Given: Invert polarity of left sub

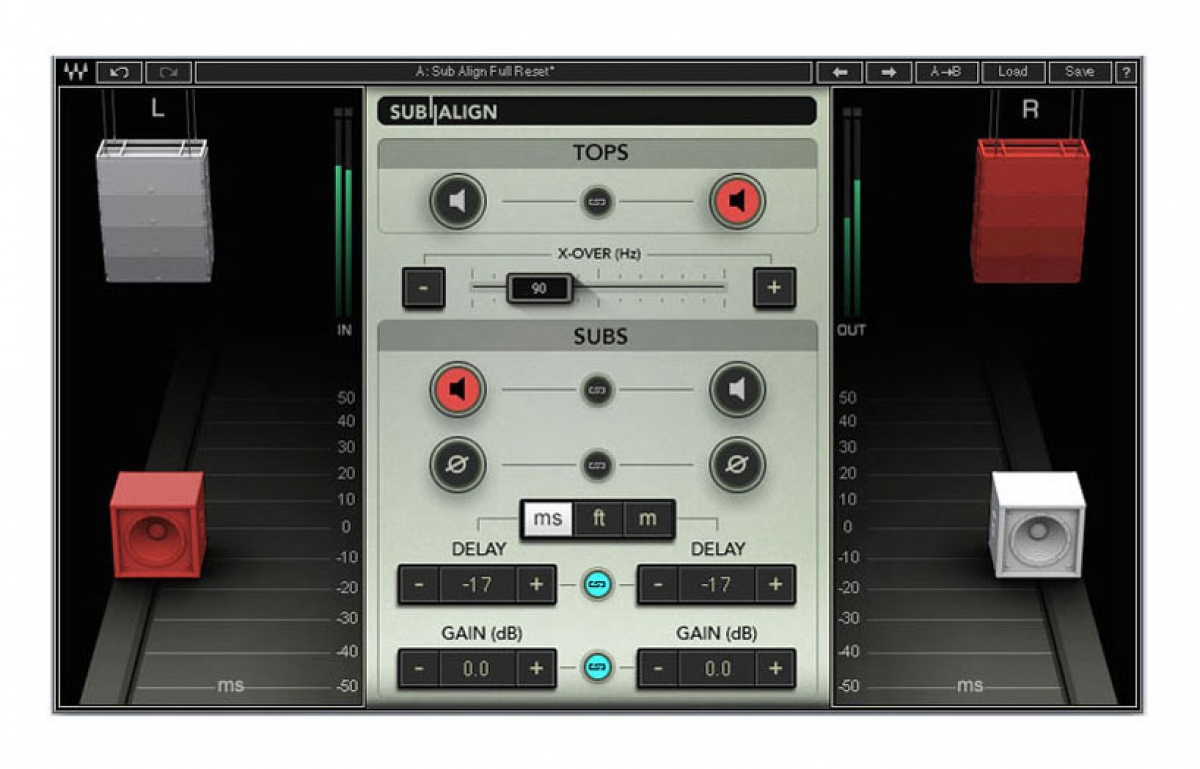Looking at the screenshot, I should click(458, 465).
